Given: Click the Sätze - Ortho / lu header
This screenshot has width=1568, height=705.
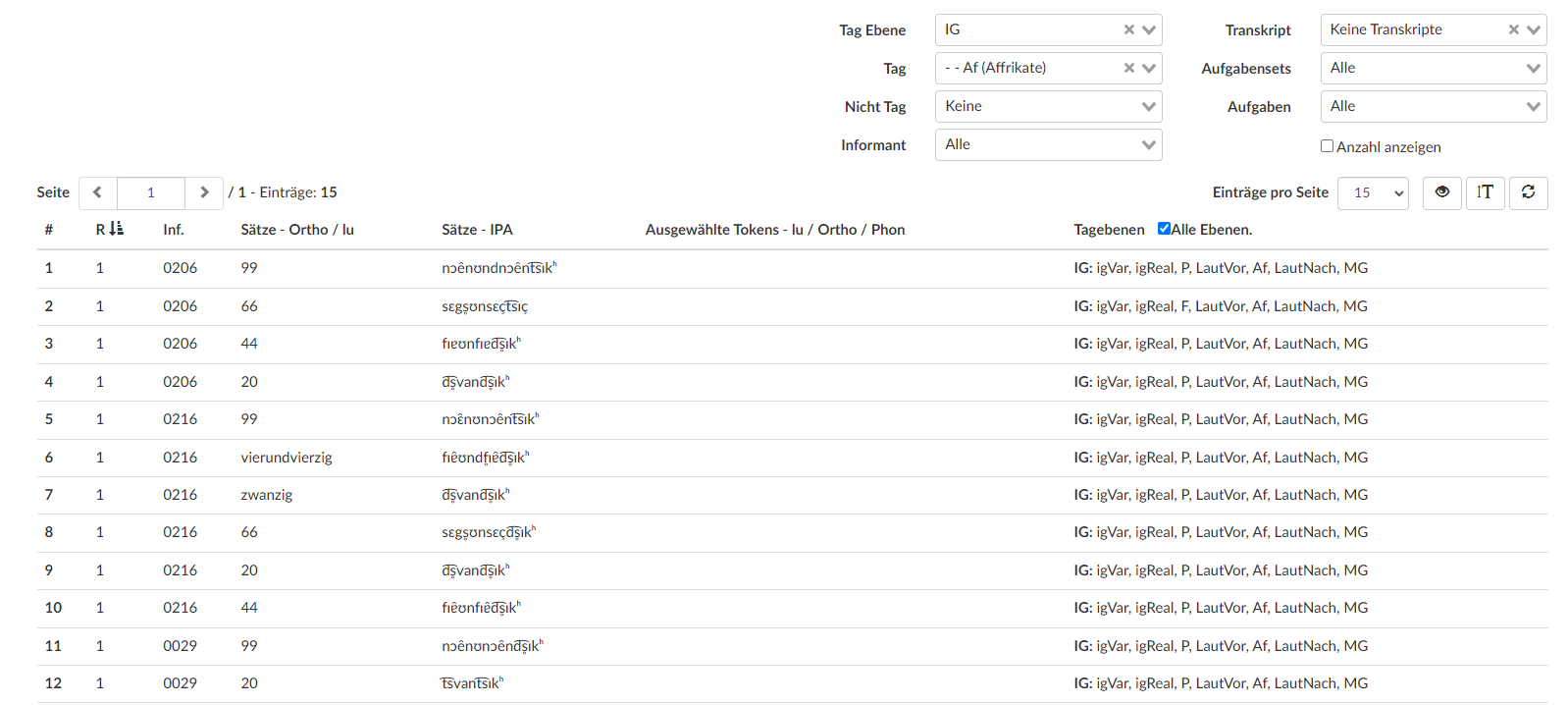Looking at the screenshot, I should tap(297, 230).
